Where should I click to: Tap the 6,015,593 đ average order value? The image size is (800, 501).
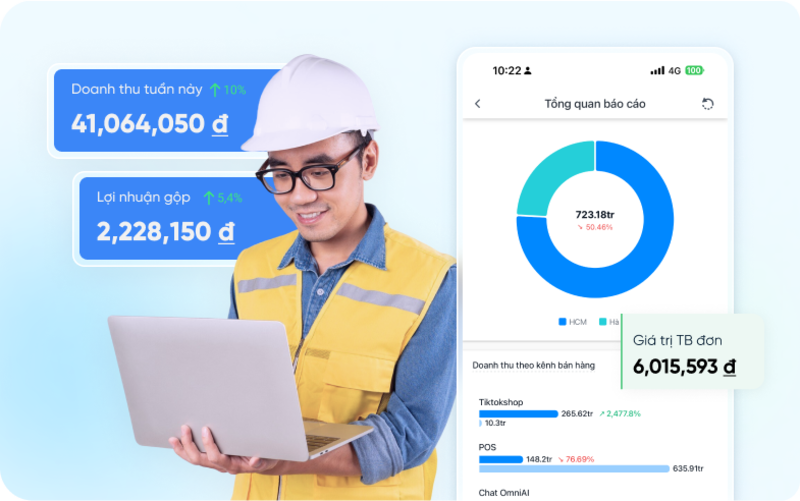pos(684,366)
